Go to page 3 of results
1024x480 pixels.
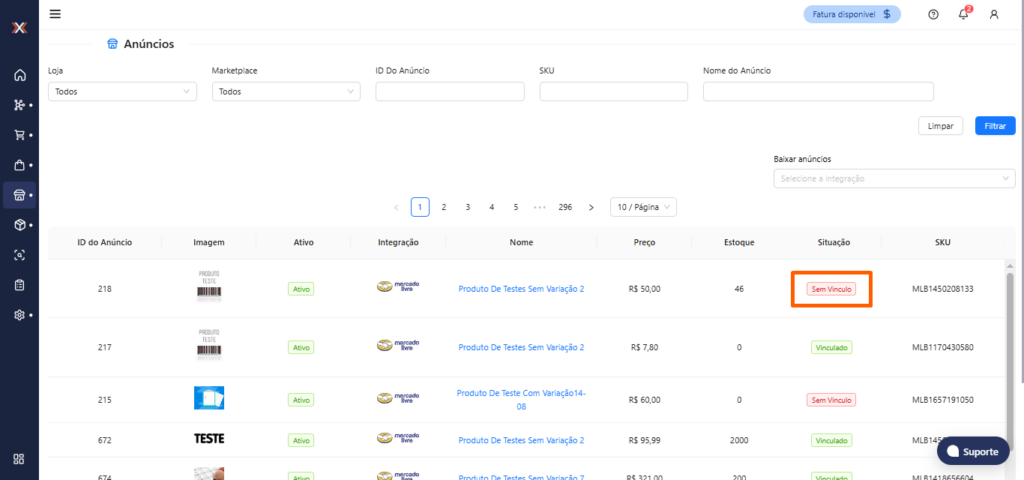468,207
